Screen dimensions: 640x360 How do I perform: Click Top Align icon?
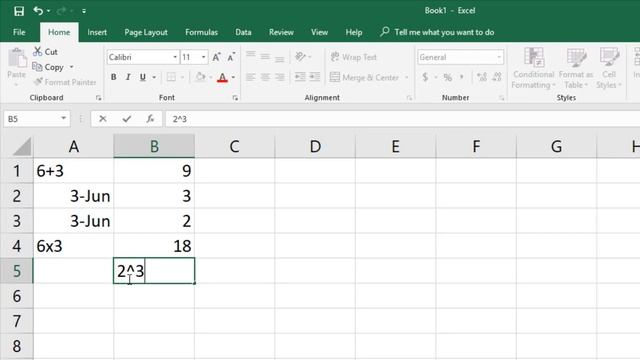(x=251, y=55)
